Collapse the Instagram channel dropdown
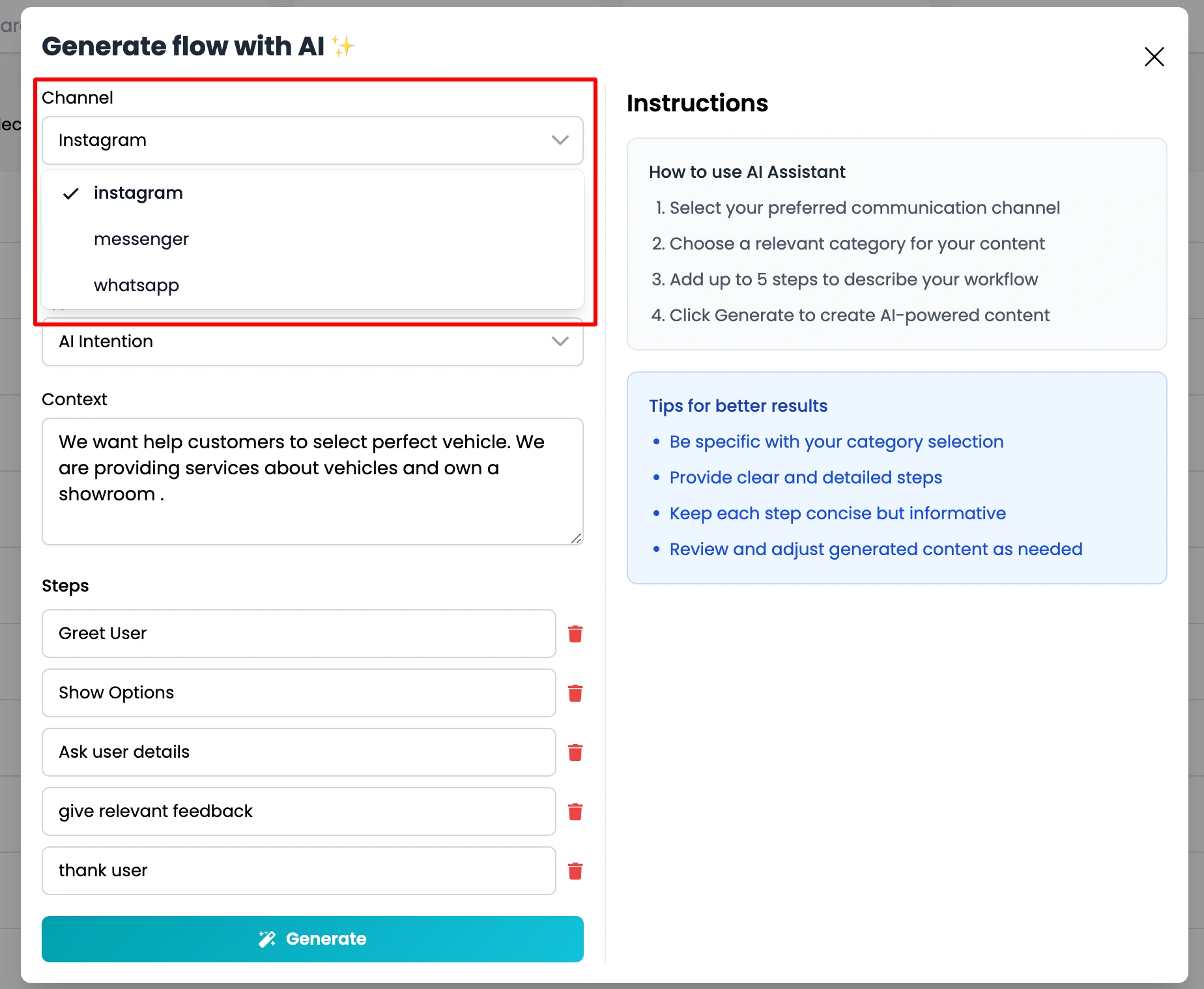 coord(313,140)
